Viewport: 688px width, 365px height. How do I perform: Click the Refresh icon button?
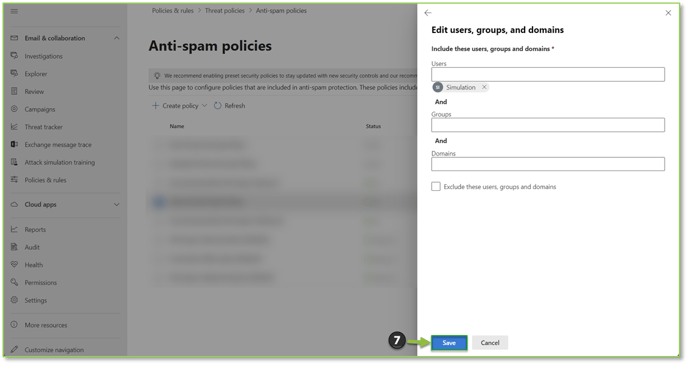218,106
